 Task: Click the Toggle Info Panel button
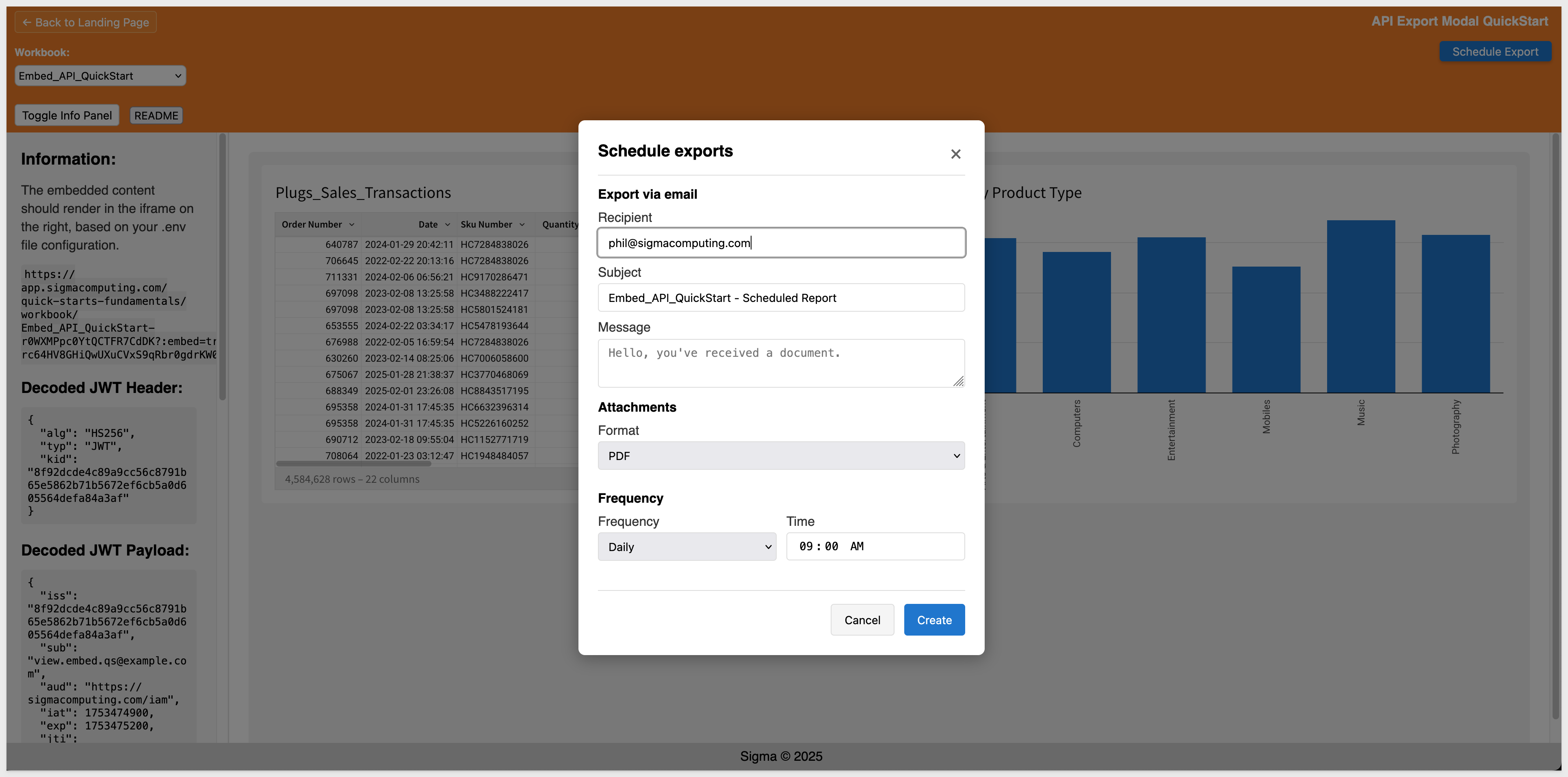pos(67,116)
